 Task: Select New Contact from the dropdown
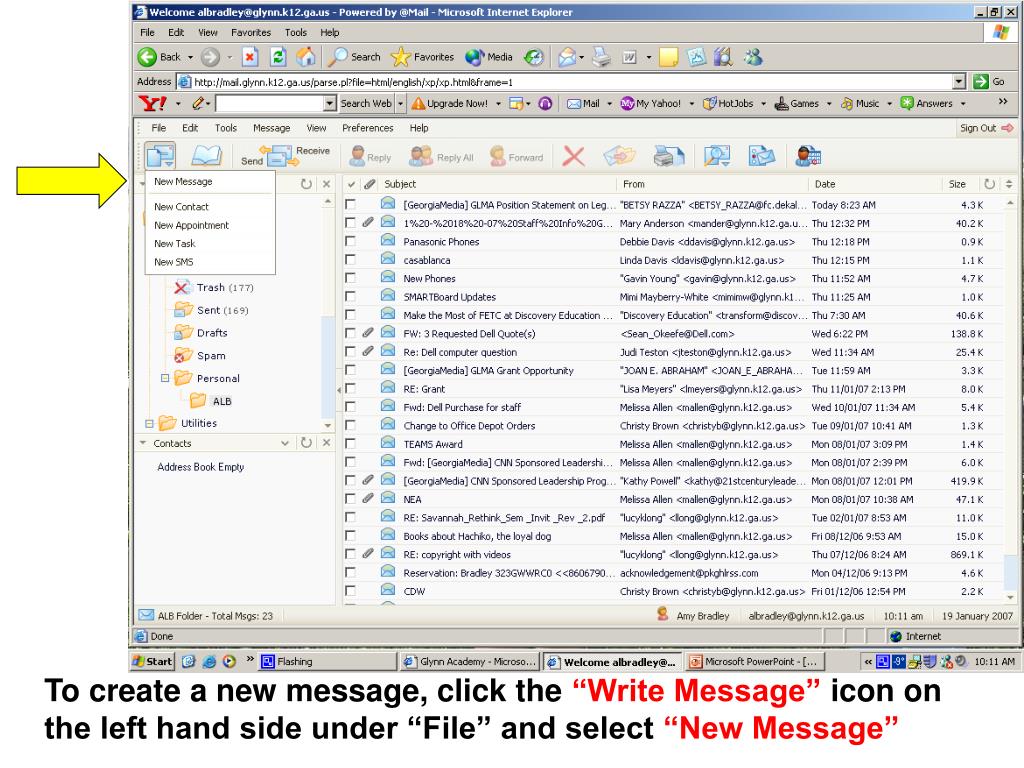tap(182, 206)
